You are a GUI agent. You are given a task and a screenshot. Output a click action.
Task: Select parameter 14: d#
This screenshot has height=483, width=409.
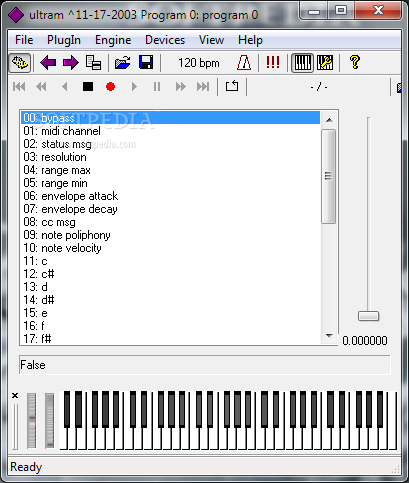[170, 300]
